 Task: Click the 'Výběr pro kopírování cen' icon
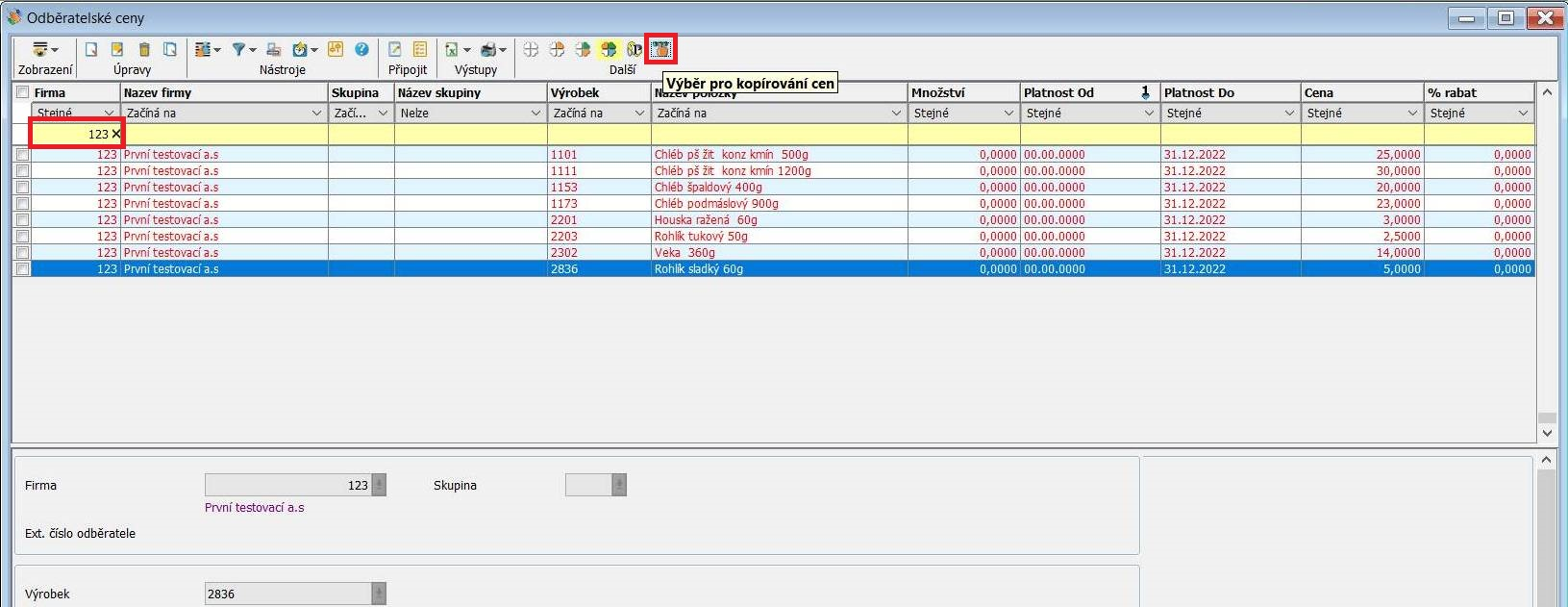[660, 49]
